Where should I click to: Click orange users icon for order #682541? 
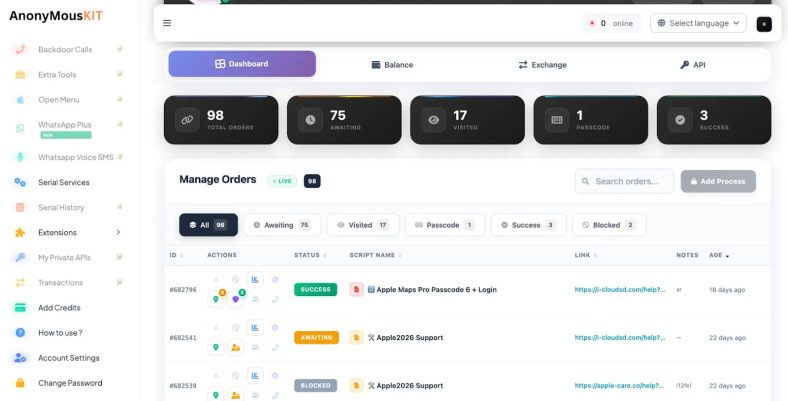coord(235,347)
